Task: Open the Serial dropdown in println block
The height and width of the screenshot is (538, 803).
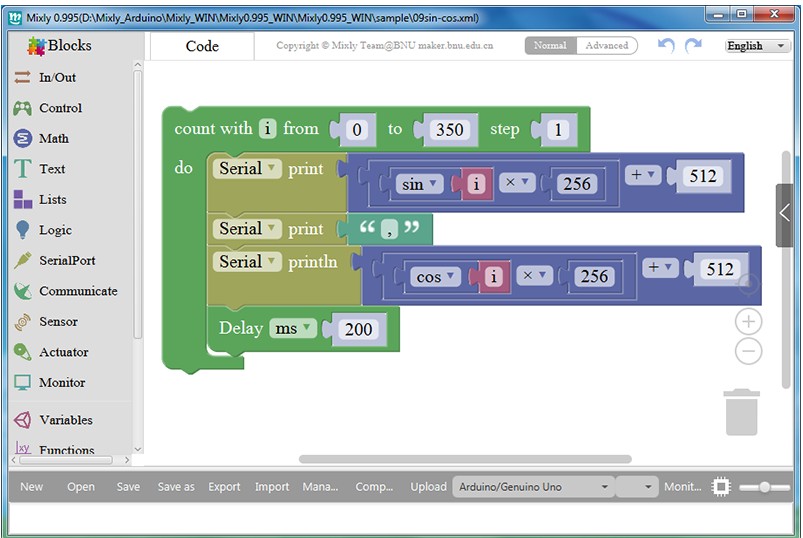Action: [247, 262]
